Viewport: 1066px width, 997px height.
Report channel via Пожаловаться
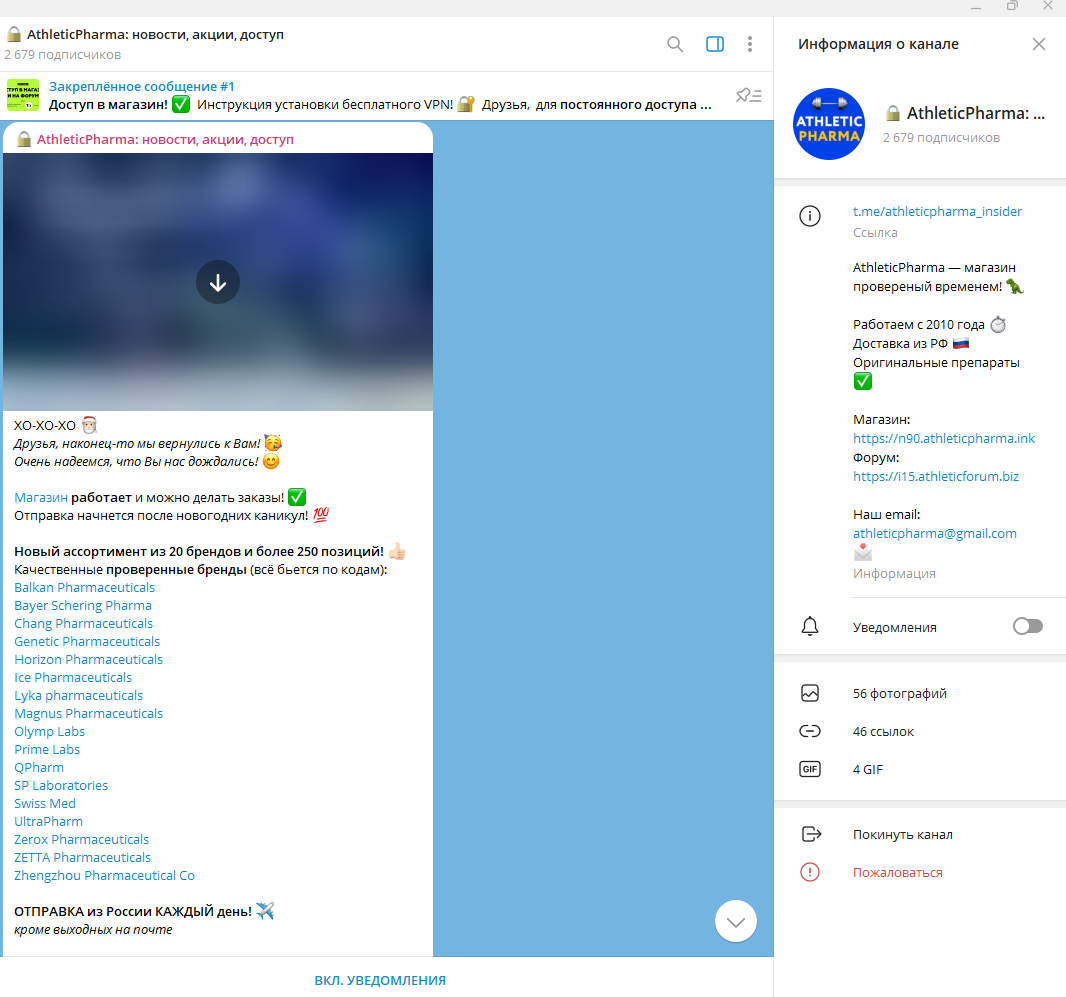(x=897, y=872)
